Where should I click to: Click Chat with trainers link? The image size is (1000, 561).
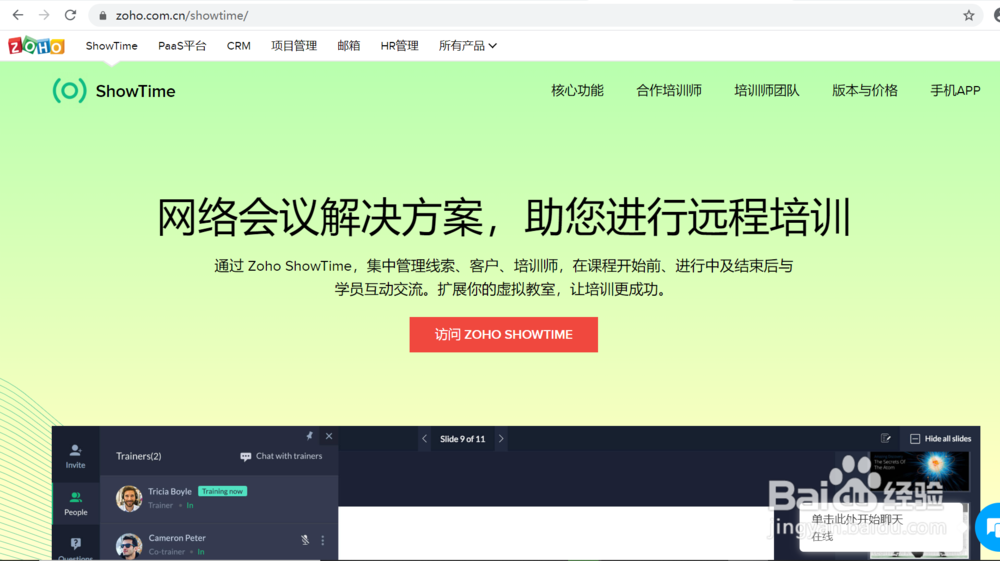point(289,456)
